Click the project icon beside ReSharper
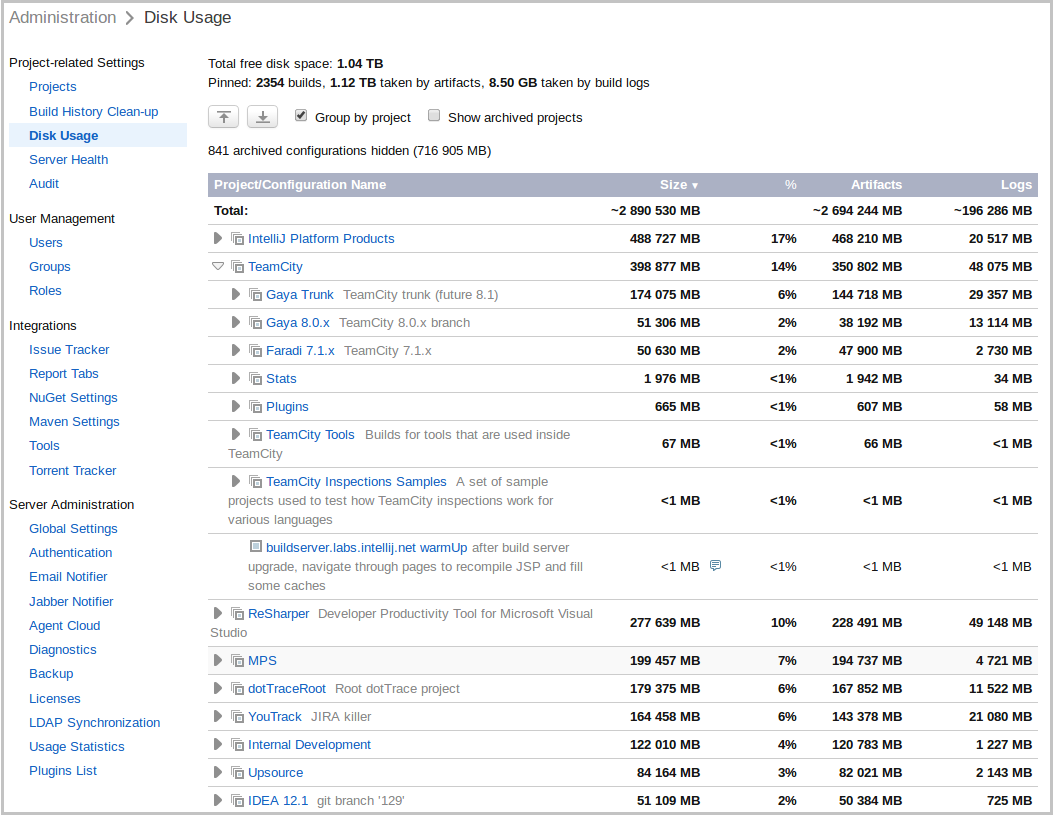The width and height of the screenshot is (1054, 818). point(236,612)
